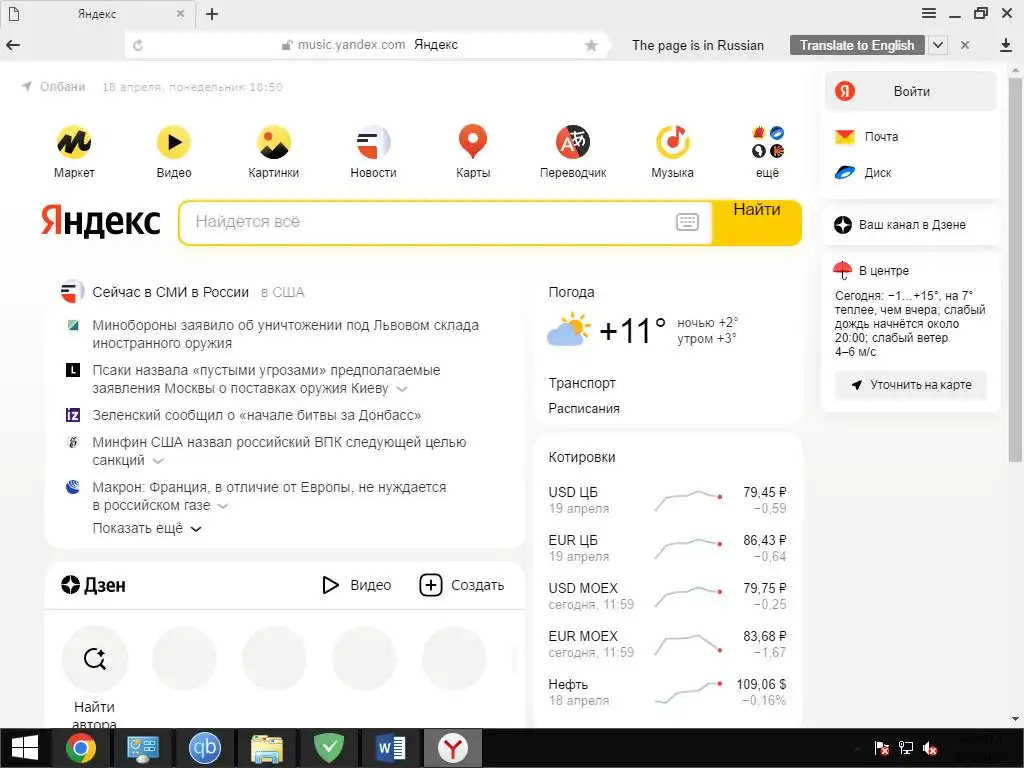
Task: Click the Яндекс logo
Action: [101, 221]
